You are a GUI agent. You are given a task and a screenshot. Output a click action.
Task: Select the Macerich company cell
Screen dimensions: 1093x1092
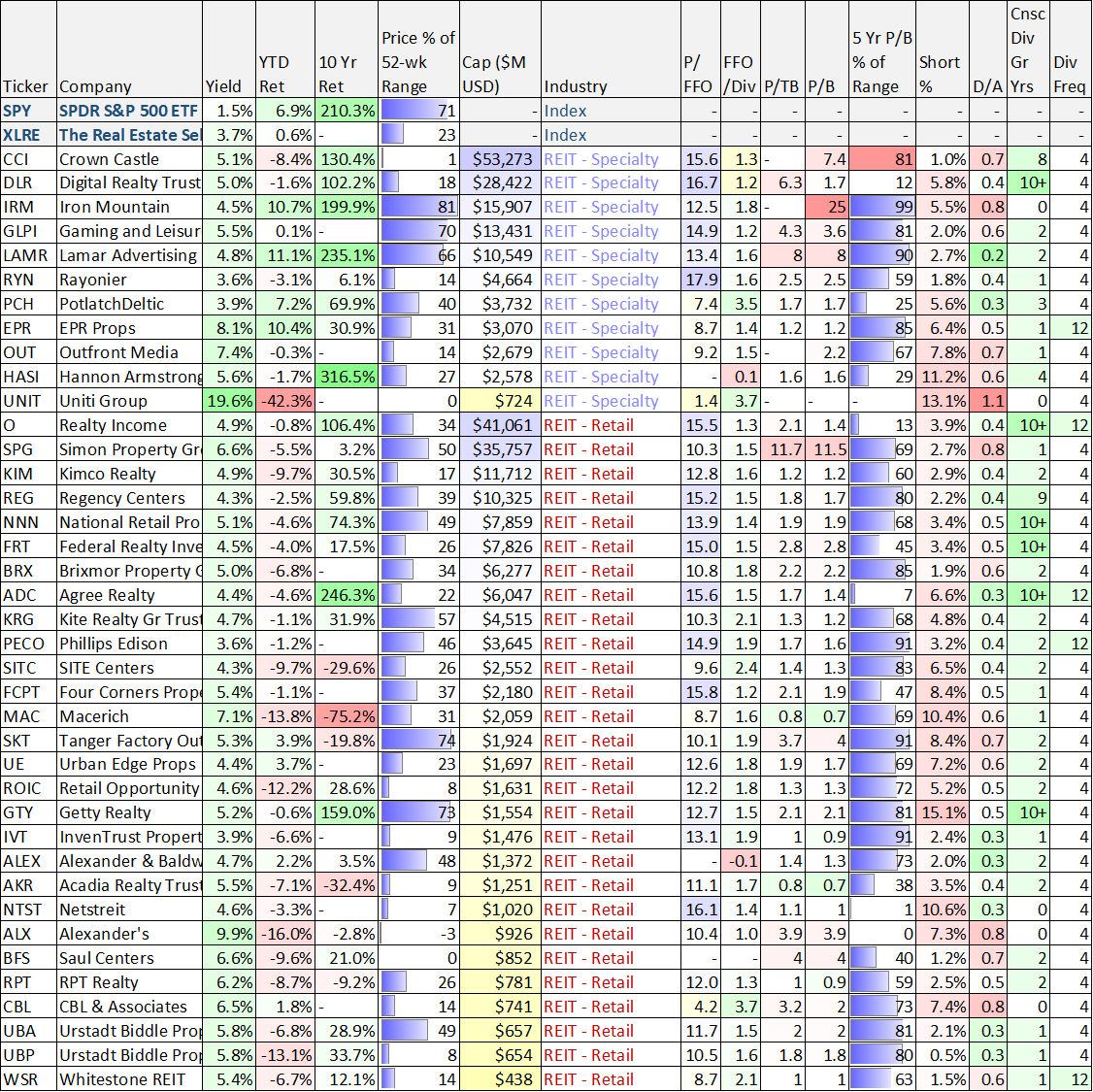(130, 716)
